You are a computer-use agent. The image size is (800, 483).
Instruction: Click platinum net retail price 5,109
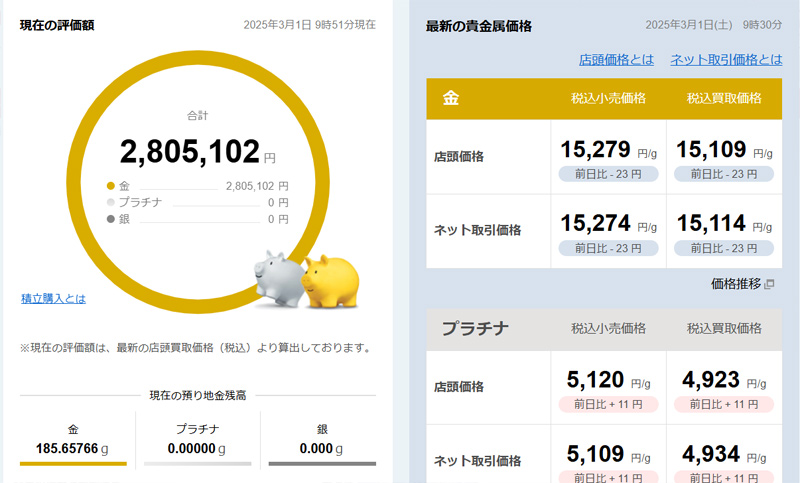(595, 453)
